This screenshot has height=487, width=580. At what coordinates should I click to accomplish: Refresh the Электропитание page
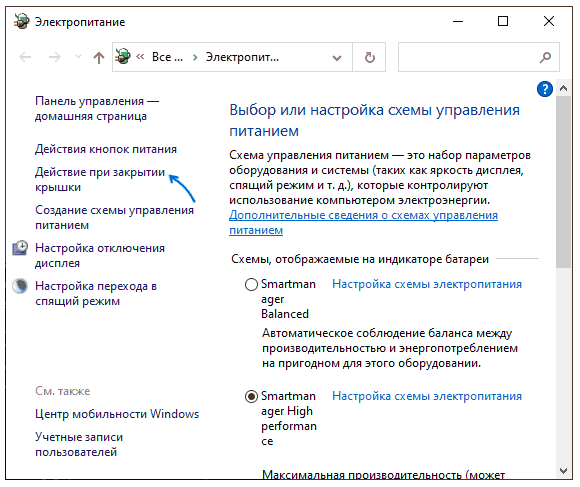pyautogui.click(x=369, y=57)
